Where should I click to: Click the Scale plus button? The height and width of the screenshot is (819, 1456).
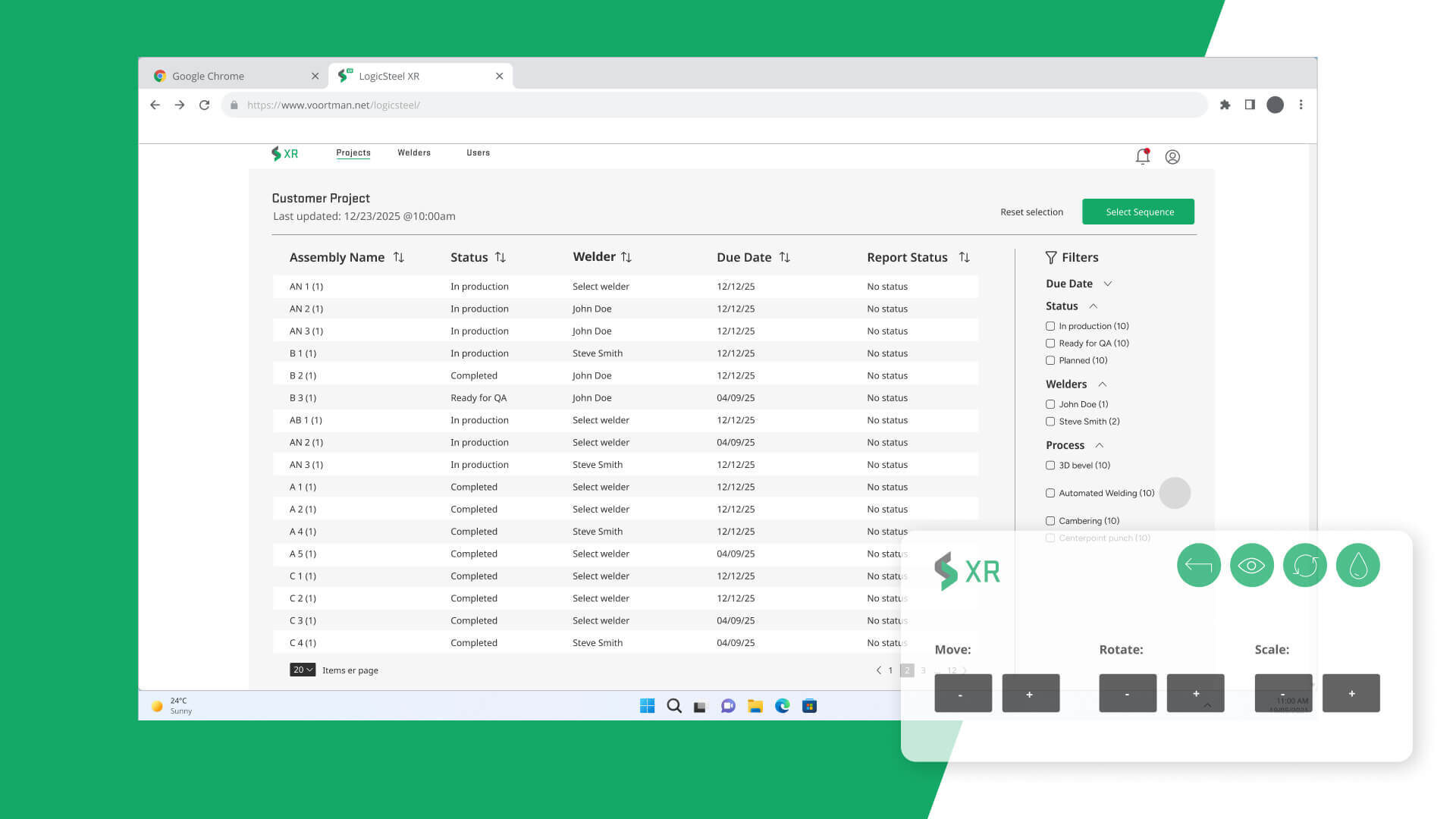1351,693
